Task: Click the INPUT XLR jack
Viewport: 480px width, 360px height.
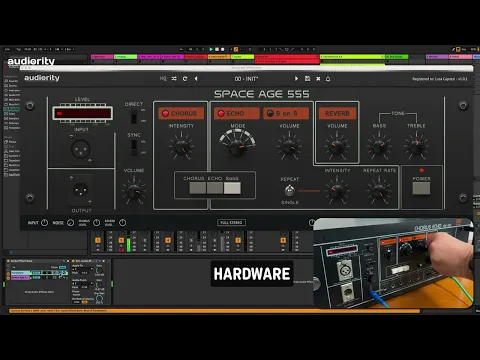Action: tap(81, 149)
